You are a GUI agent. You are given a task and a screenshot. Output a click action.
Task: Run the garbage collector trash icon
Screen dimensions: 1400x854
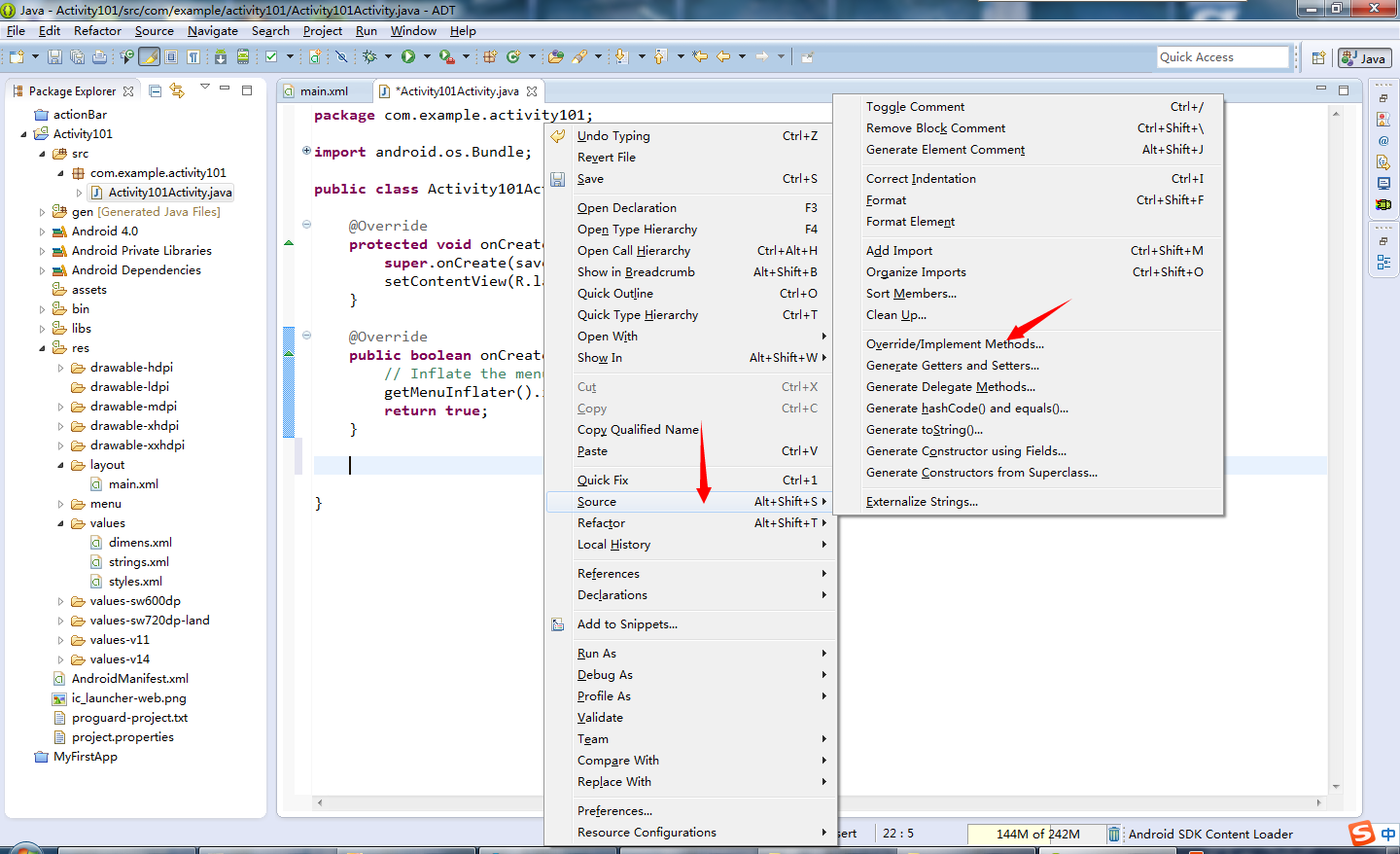click(x=1114, y=834)
